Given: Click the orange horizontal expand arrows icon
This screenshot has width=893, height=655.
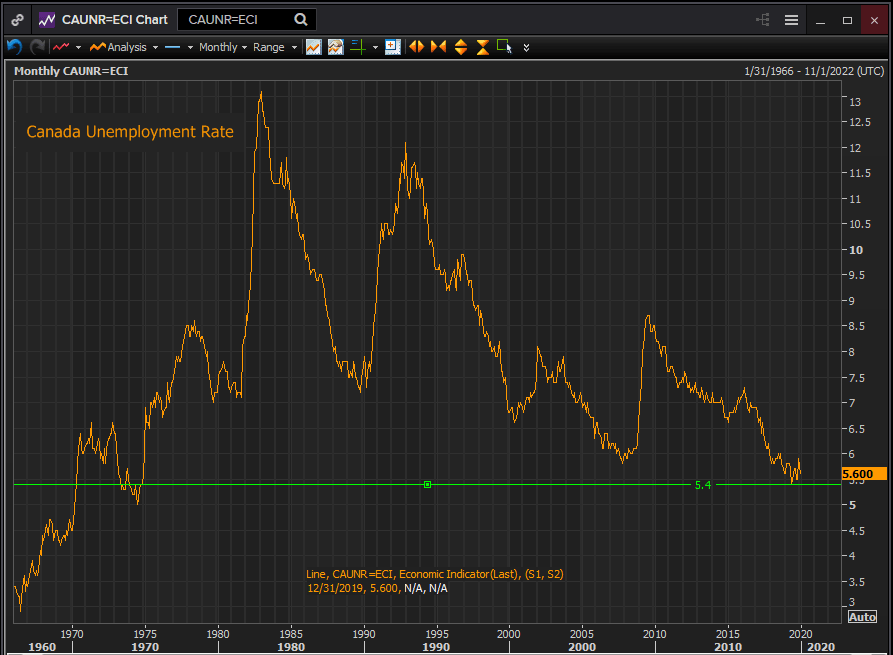Looking at the screenshot, I should [x=416, y=47].
